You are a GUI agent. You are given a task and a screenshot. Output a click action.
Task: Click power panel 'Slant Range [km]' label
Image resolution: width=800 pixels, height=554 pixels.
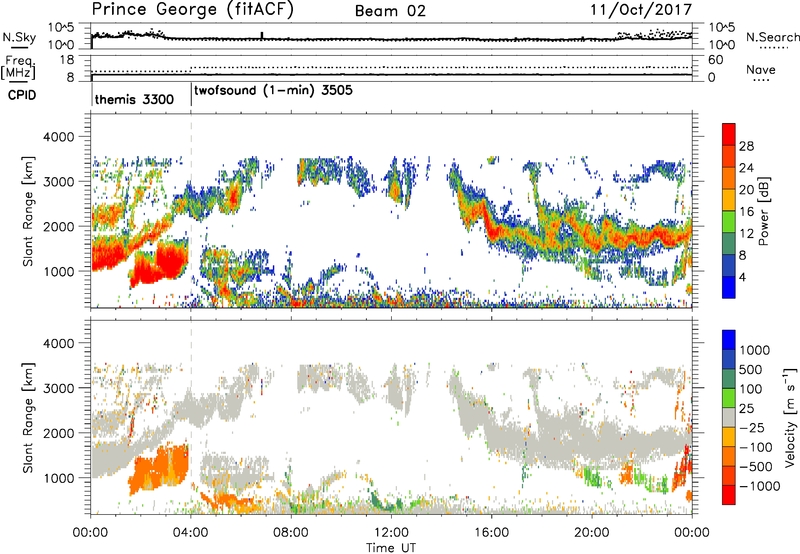[28, 211]
